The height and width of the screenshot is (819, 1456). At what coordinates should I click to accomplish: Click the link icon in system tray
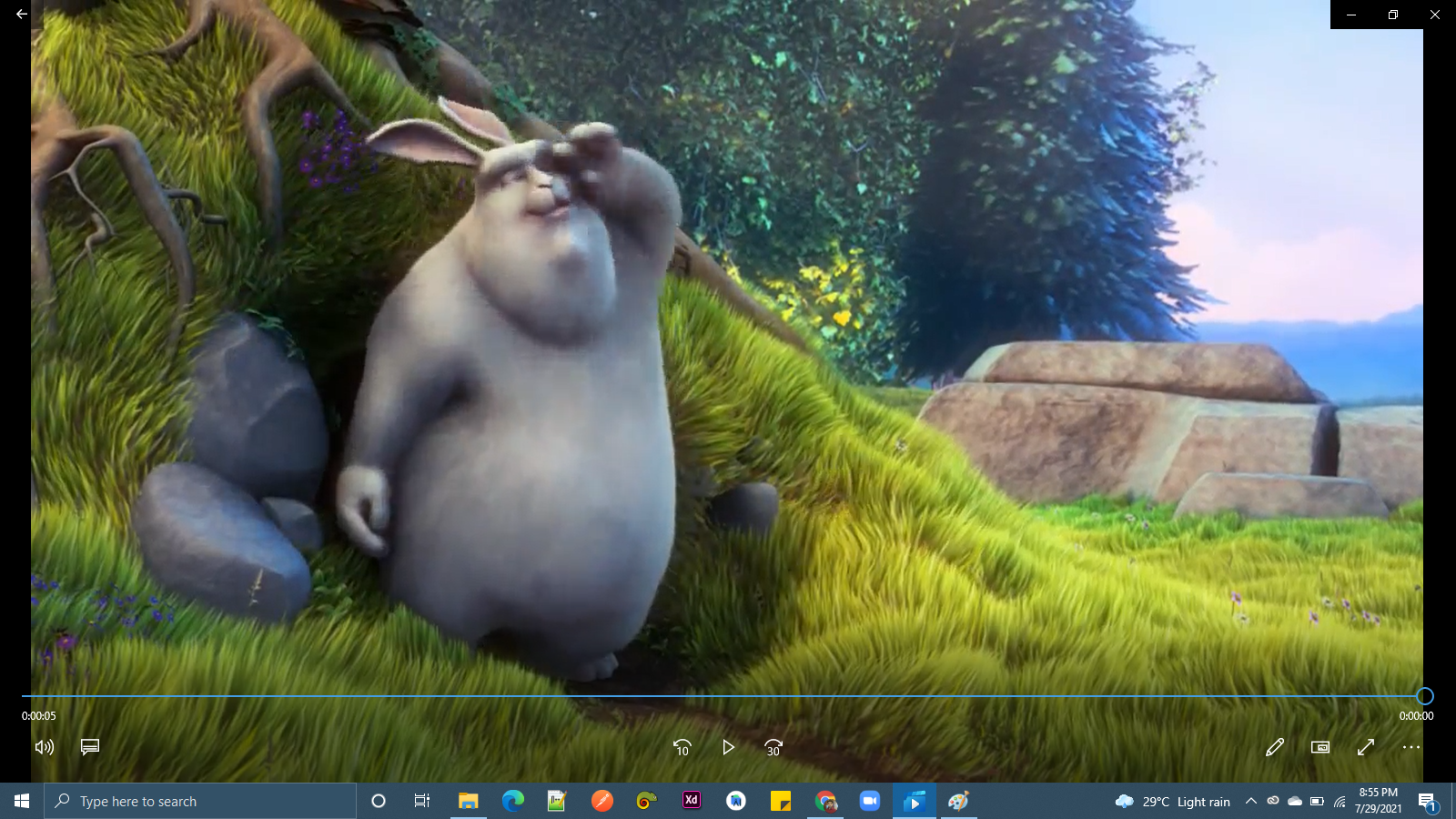pos(1273,801)
